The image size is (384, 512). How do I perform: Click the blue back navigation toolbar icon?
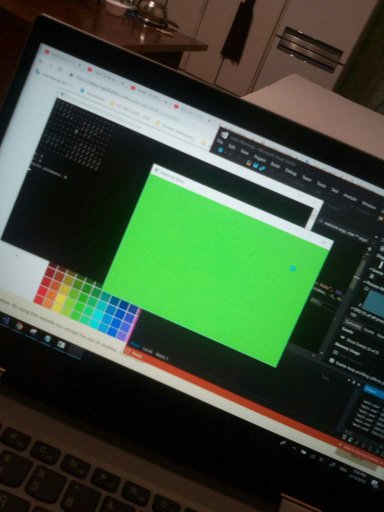(220, 150)
